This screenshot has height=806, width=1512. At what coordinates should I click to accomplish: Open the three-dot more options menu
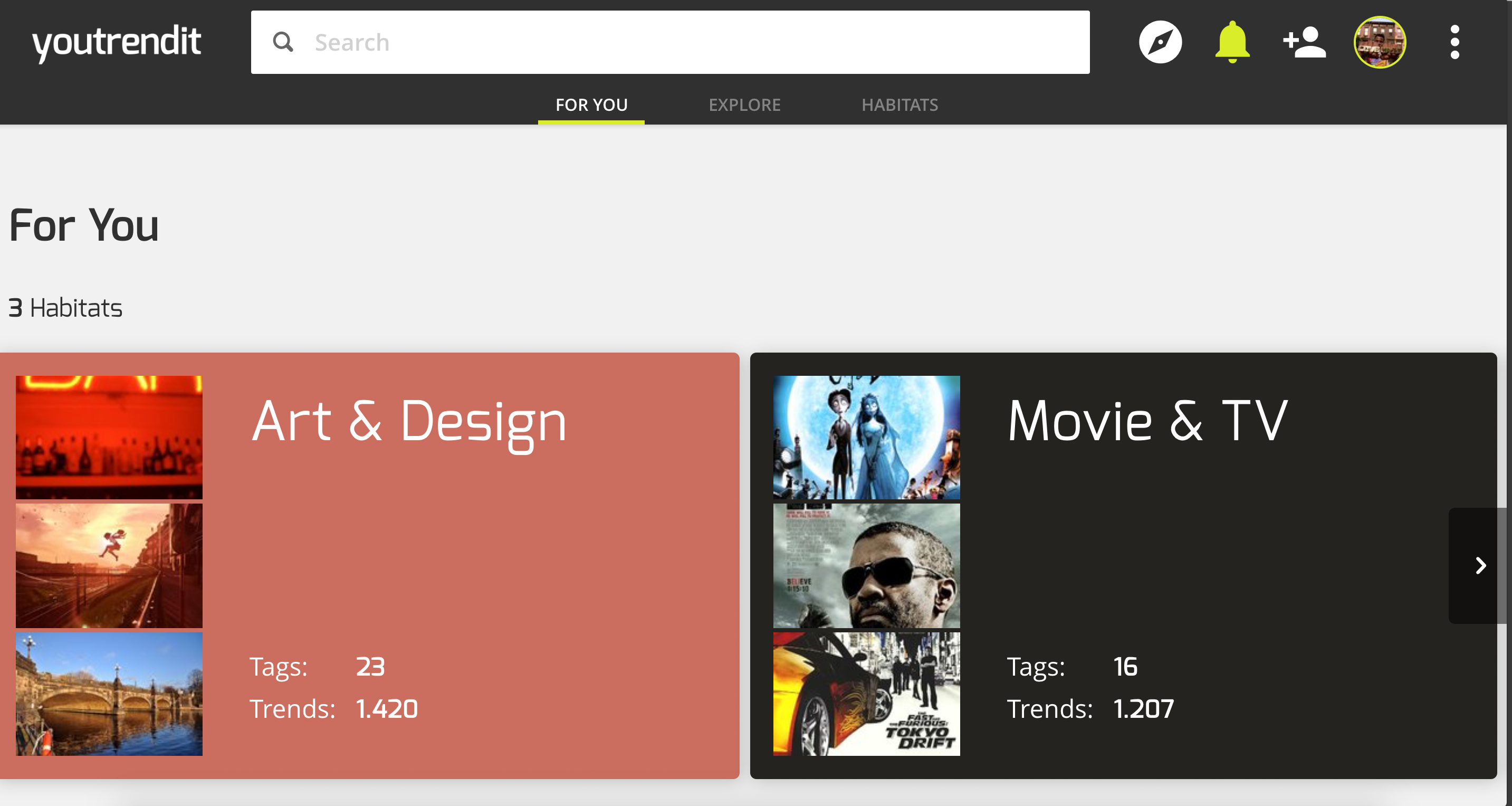click(x=1454, y=42)
